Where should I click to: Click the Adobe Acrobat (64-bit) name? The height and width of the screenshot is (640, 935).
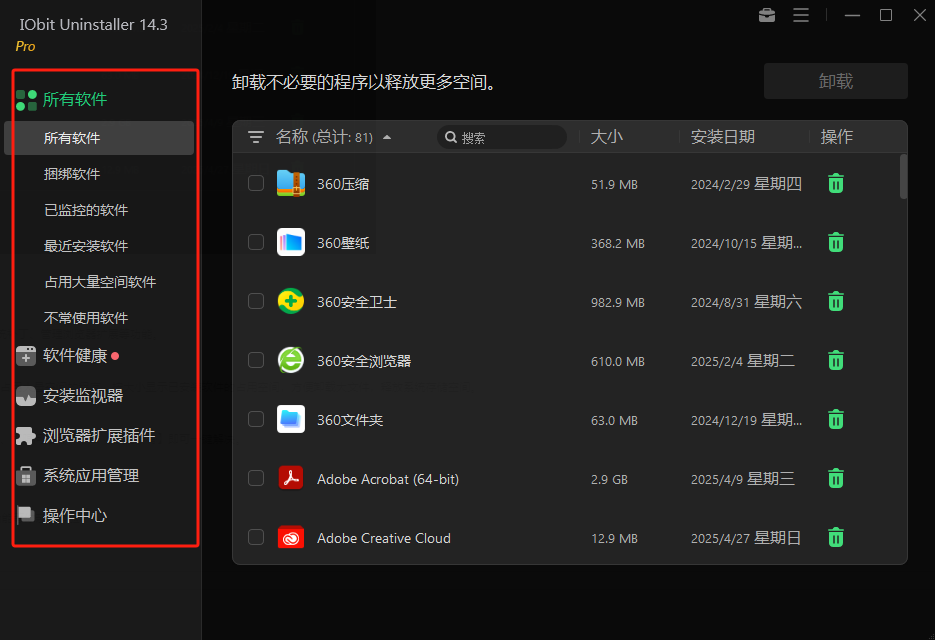[388, 480]
